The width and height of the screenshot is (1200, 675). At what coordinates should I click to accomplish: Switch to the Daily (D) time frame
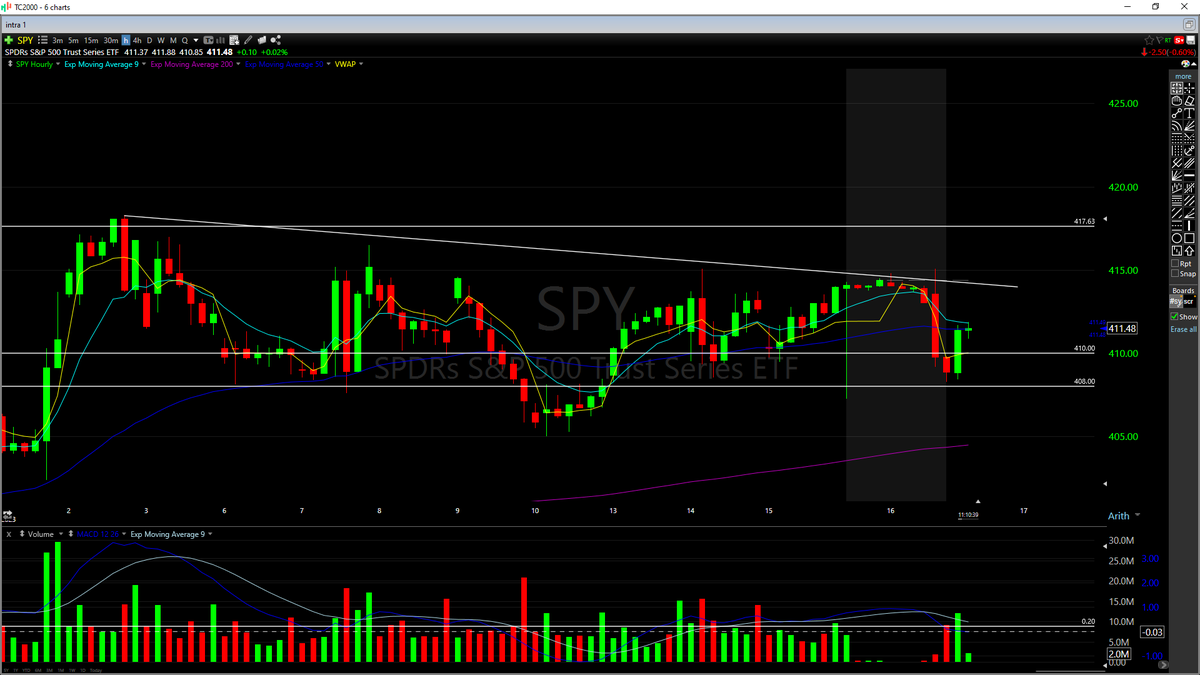tap(149, 40)
